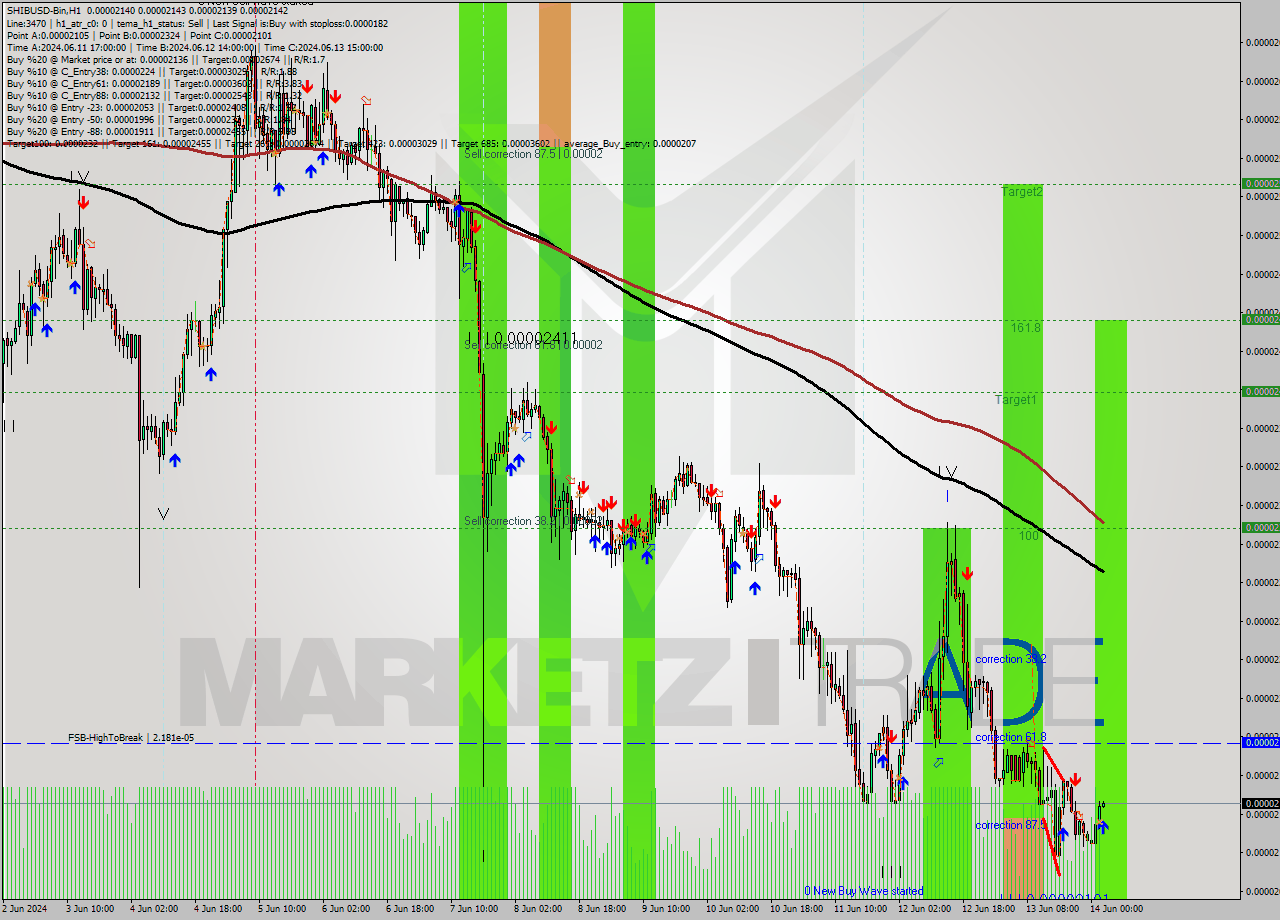Click the 'Sell correction 87.5 | 0.00002' label
This screenshot has width=1280, height=920.
point(533,154)
